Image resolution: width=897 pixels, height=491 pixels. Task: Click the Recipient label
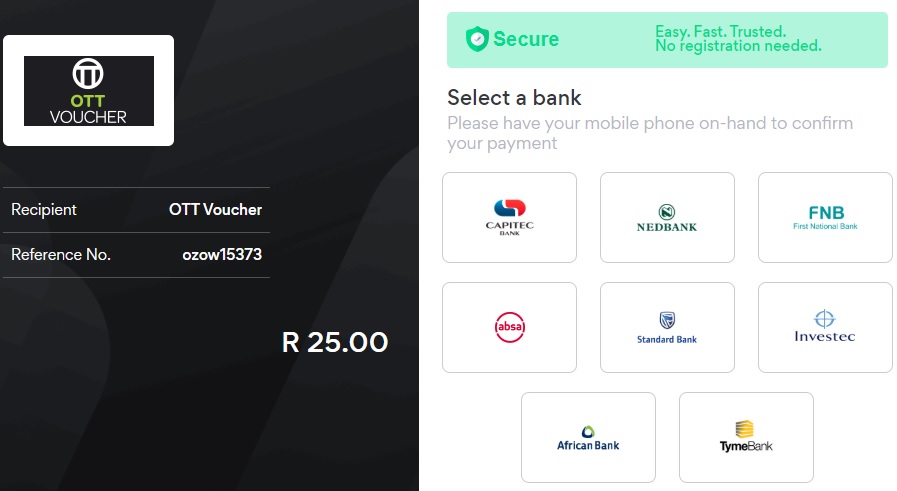pyautogui.click(x=44, y=210)
